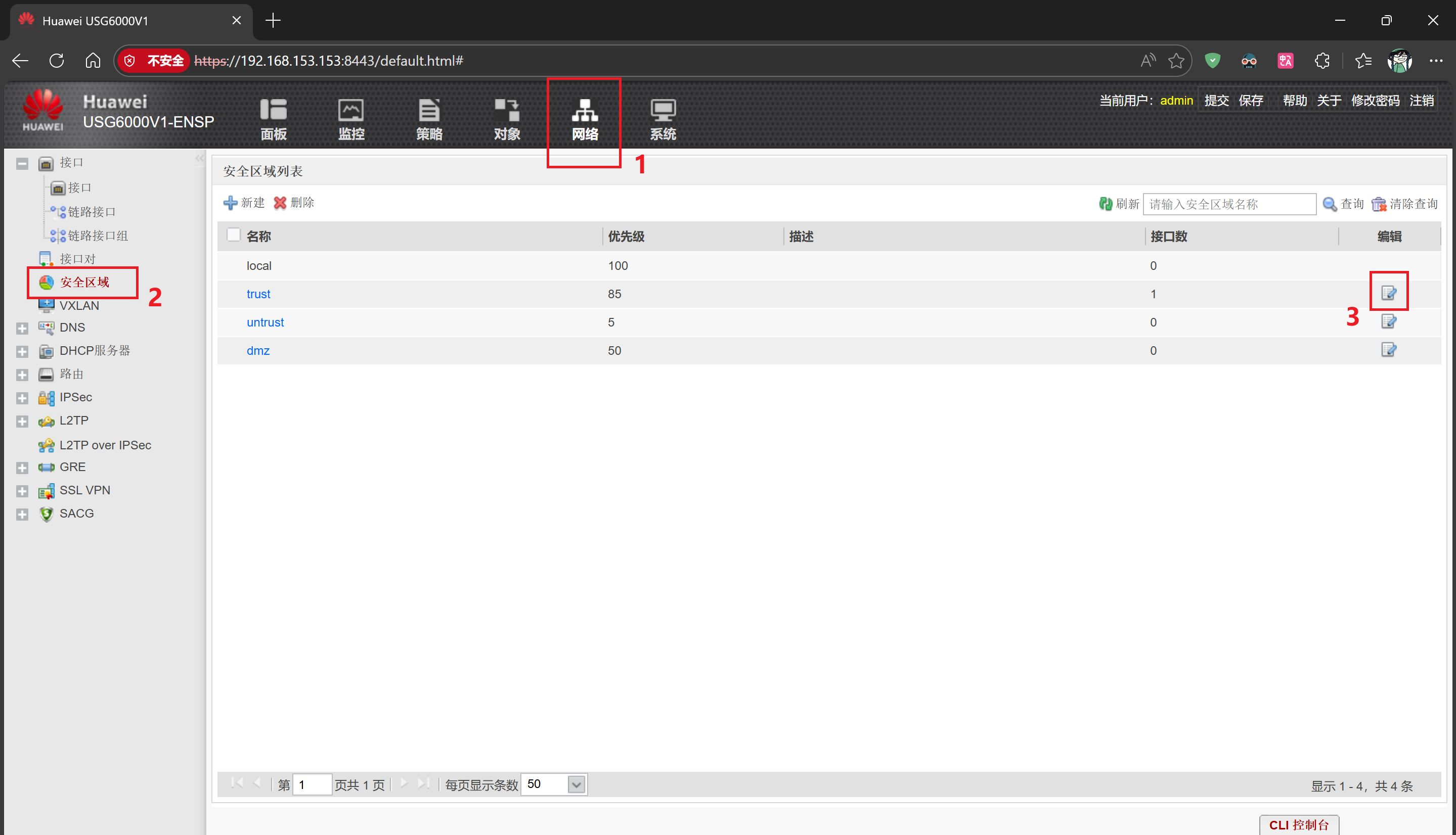
Task: Click the CLI 控制台 button
Action: [1299, 825]
